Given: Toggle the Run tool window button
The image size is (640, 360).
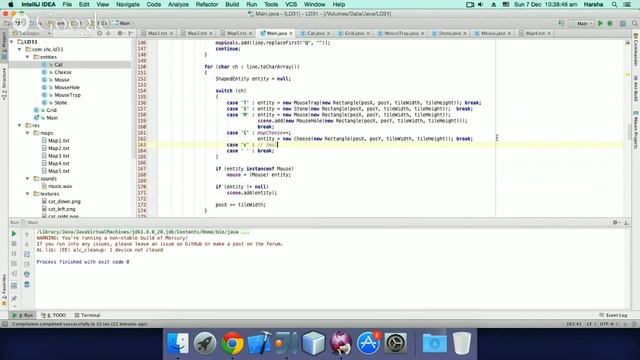Looking at the screenshot, I should tap(23, 315).
